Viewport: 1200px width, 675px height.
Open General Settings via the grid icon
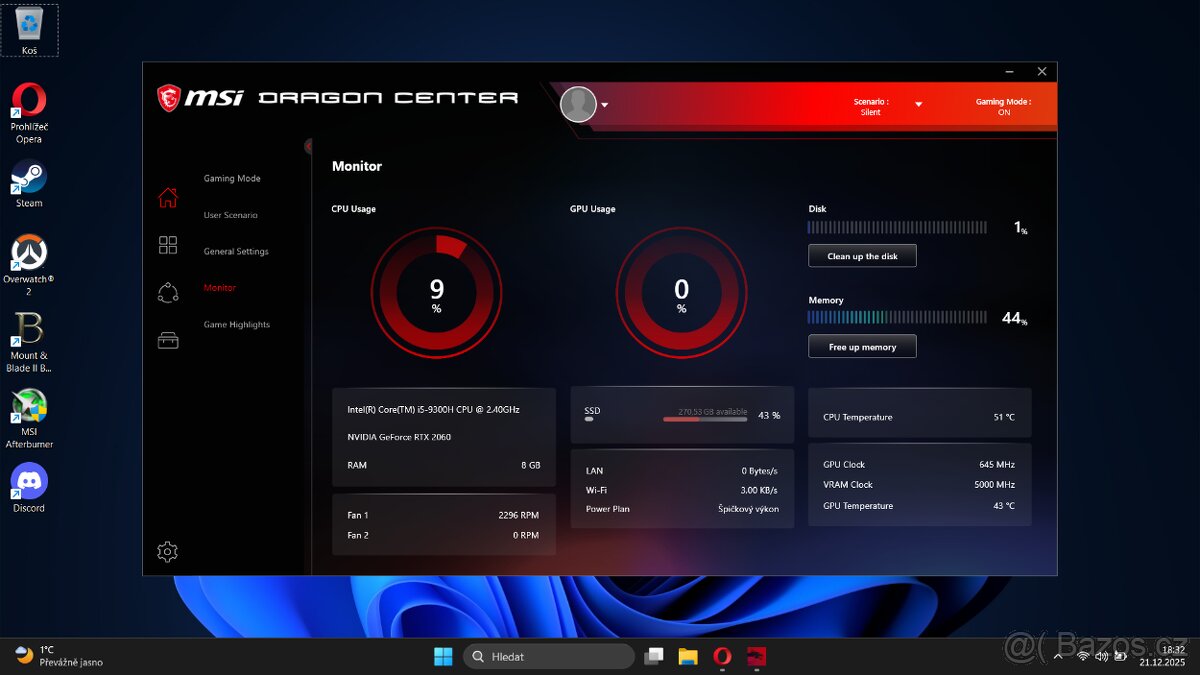pyautogui.click(x=167, y=245)
